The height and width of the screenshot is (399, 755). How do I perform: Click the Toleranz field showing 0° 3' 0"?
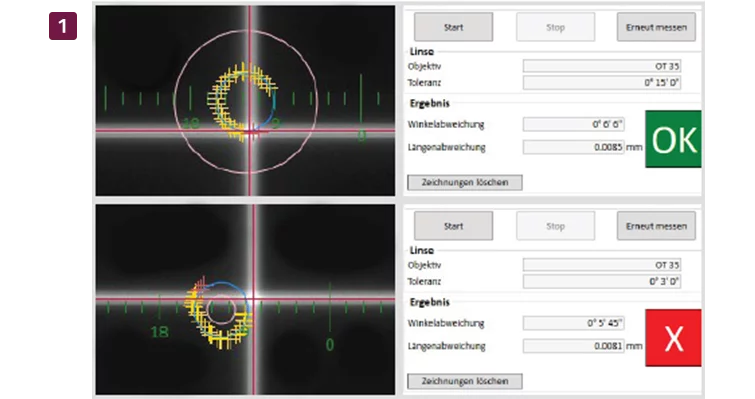point(601,282)
